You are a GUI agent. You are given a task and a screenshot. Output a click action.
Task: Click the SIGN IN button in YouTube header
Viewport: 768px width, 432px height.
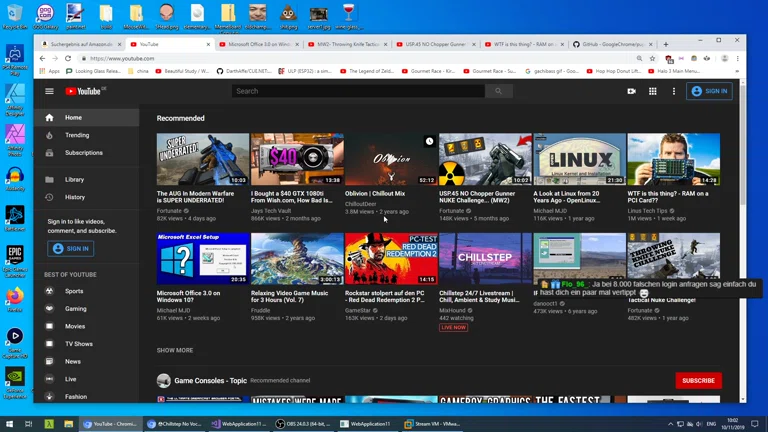tap(709, 91)
